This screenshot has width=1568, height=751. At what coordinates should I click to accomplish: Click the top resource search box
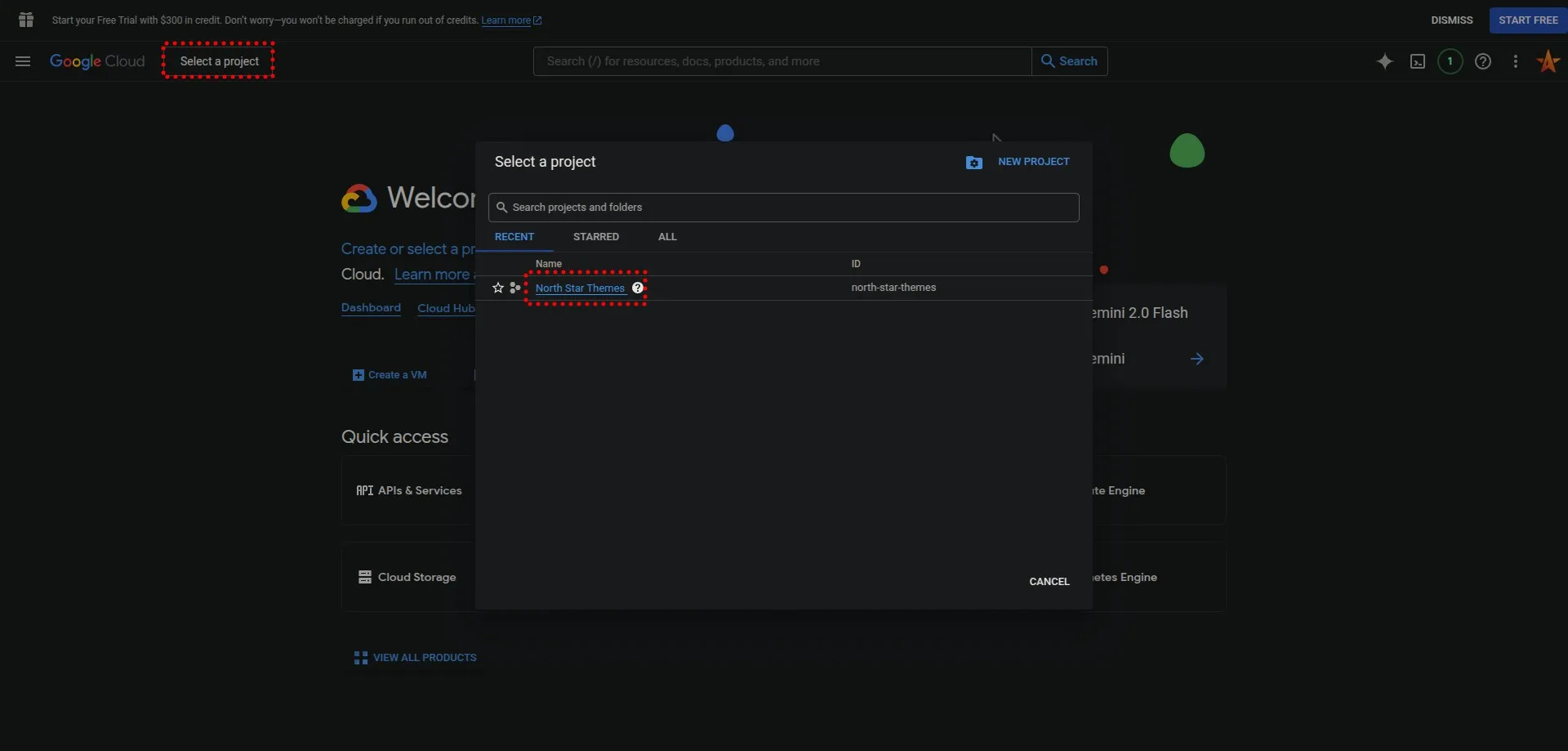[x=782, y=61]
